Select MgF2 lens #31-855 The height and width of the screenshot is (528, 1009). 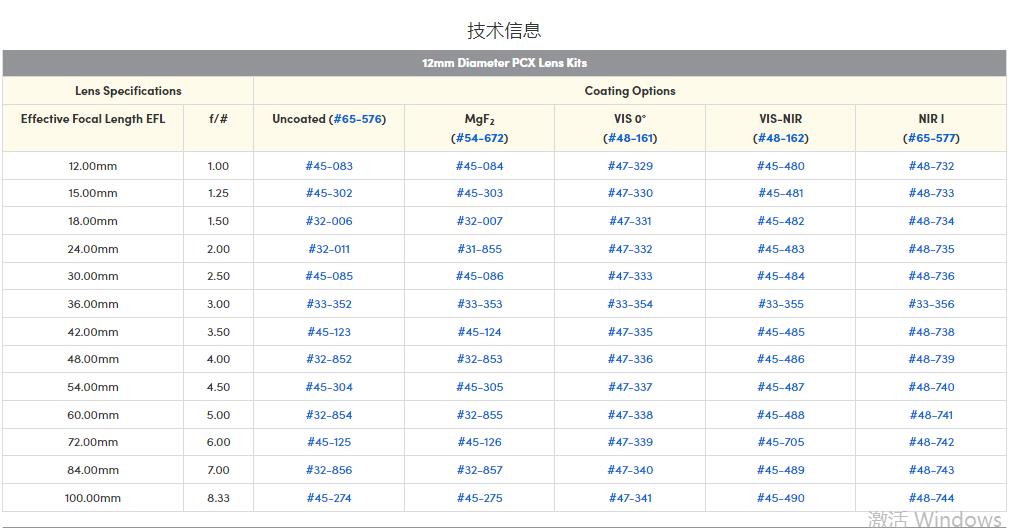(479, 249)
